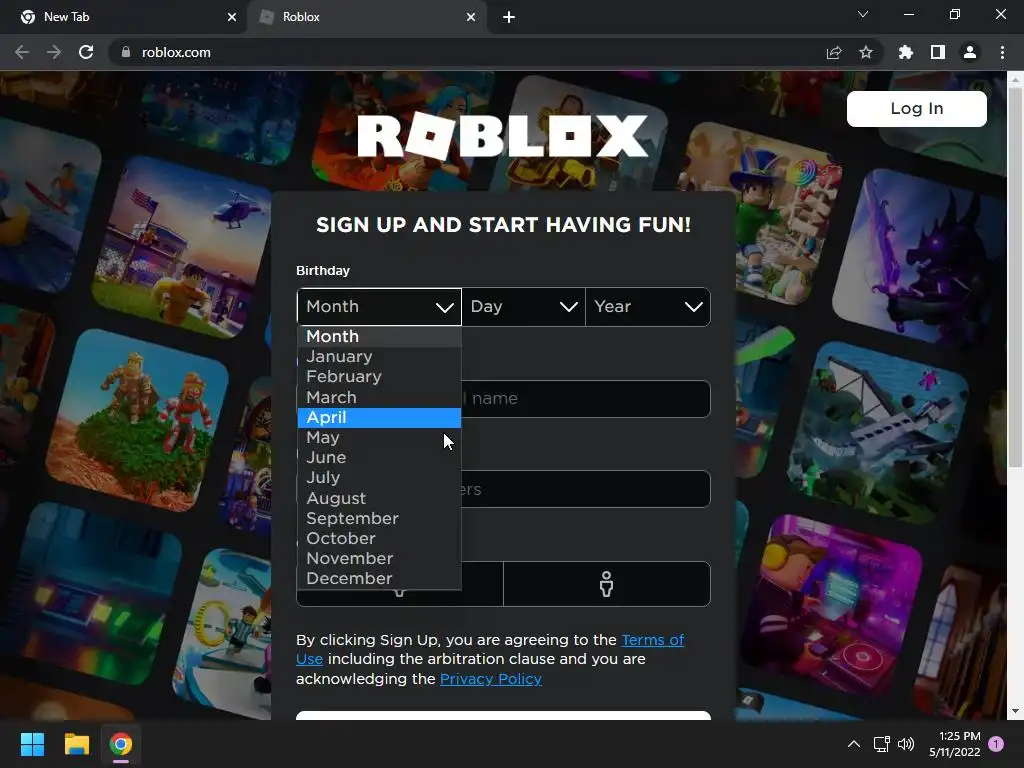
Task: Toggle the browser side panel icon
Action: (x=938, y=52)
